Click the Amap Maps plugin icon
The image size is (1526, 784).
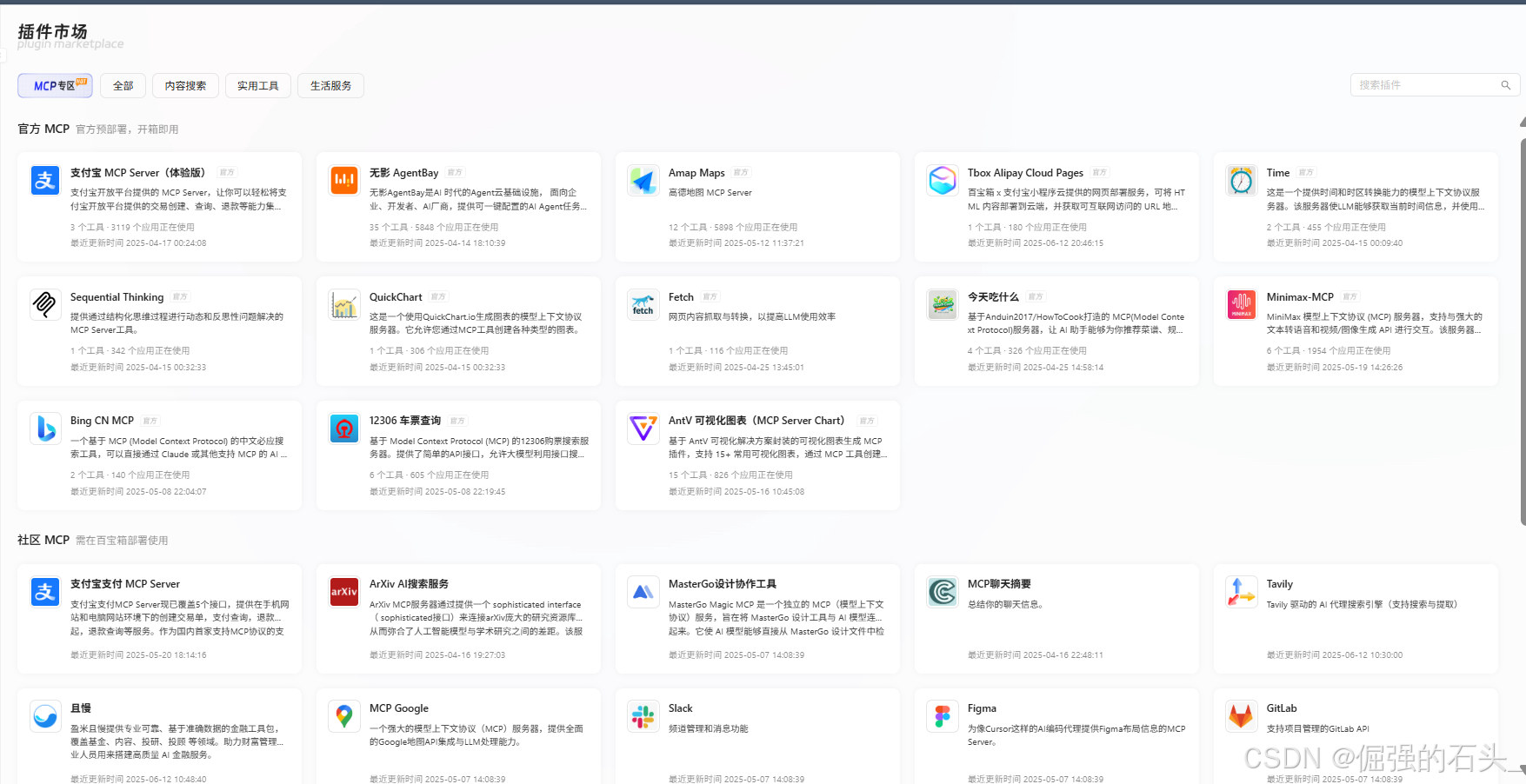tap(643, 181)
